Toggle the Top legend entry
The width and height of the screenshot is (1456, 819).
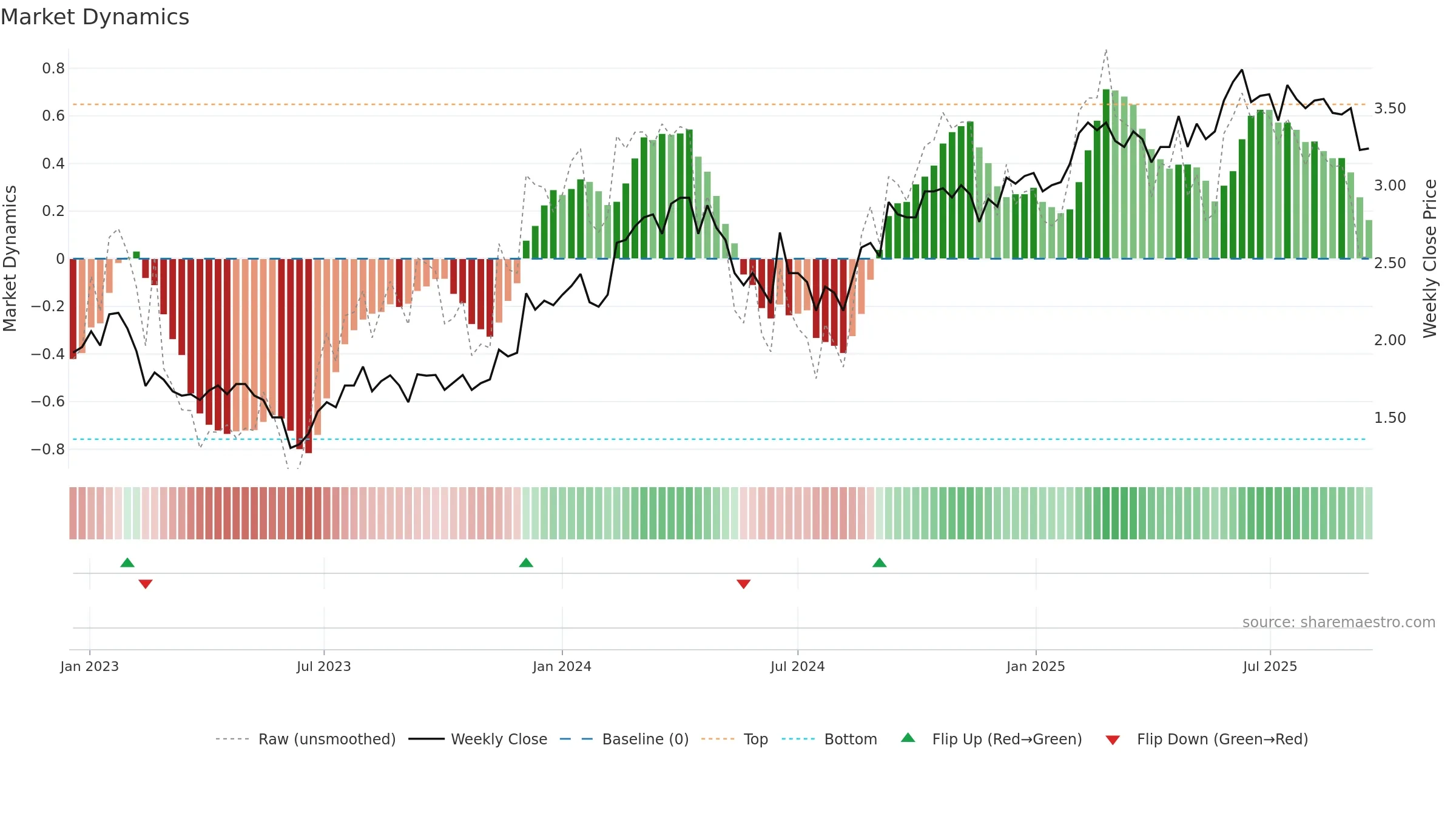(734, 739)
